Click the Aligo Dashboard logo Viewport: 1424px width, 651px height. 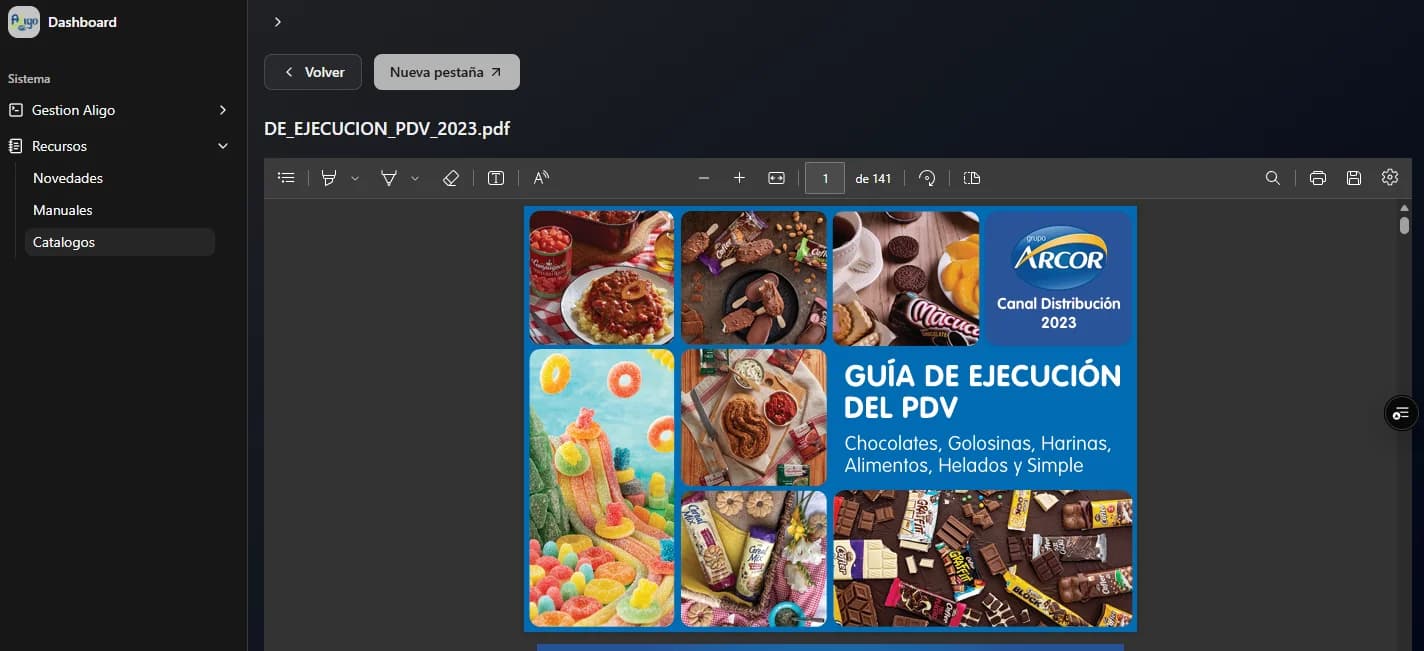24,22
